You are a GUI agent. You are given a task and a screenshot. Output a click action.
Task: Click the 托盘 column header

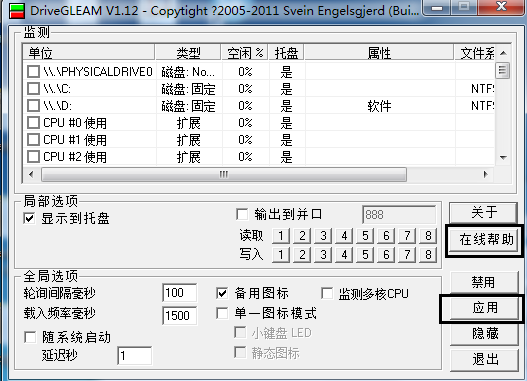287,53
